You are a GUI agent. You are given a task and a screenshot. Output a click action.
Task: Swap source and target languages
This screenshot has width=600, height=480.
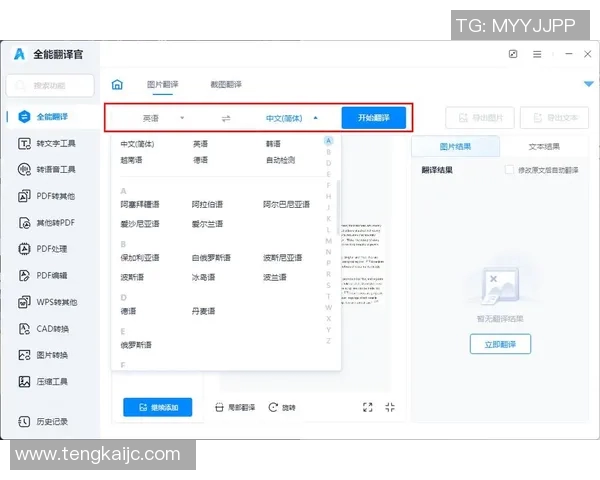click(x=226, y=118)
